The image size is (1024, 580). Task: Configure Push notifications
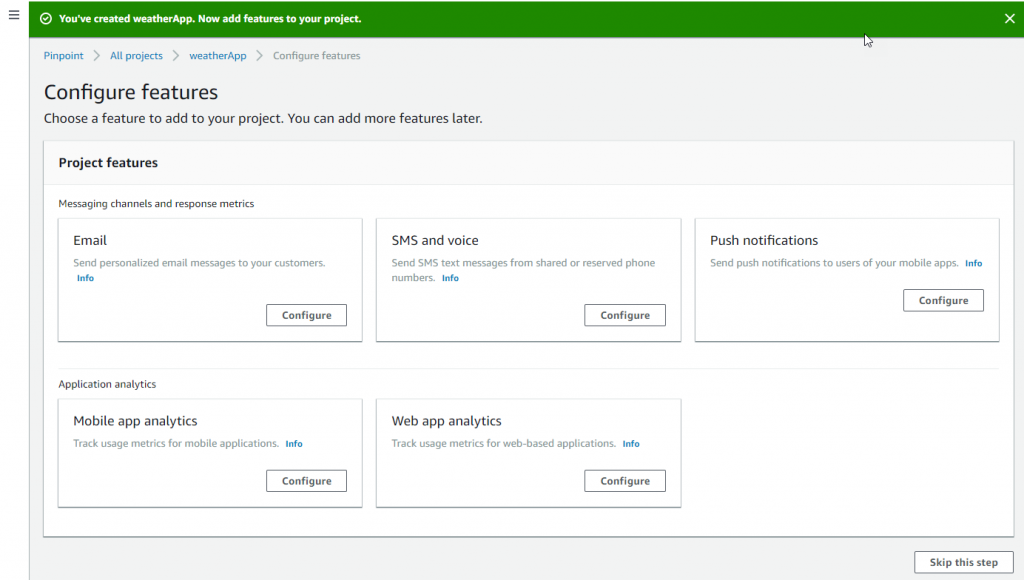tap(943, 300)
